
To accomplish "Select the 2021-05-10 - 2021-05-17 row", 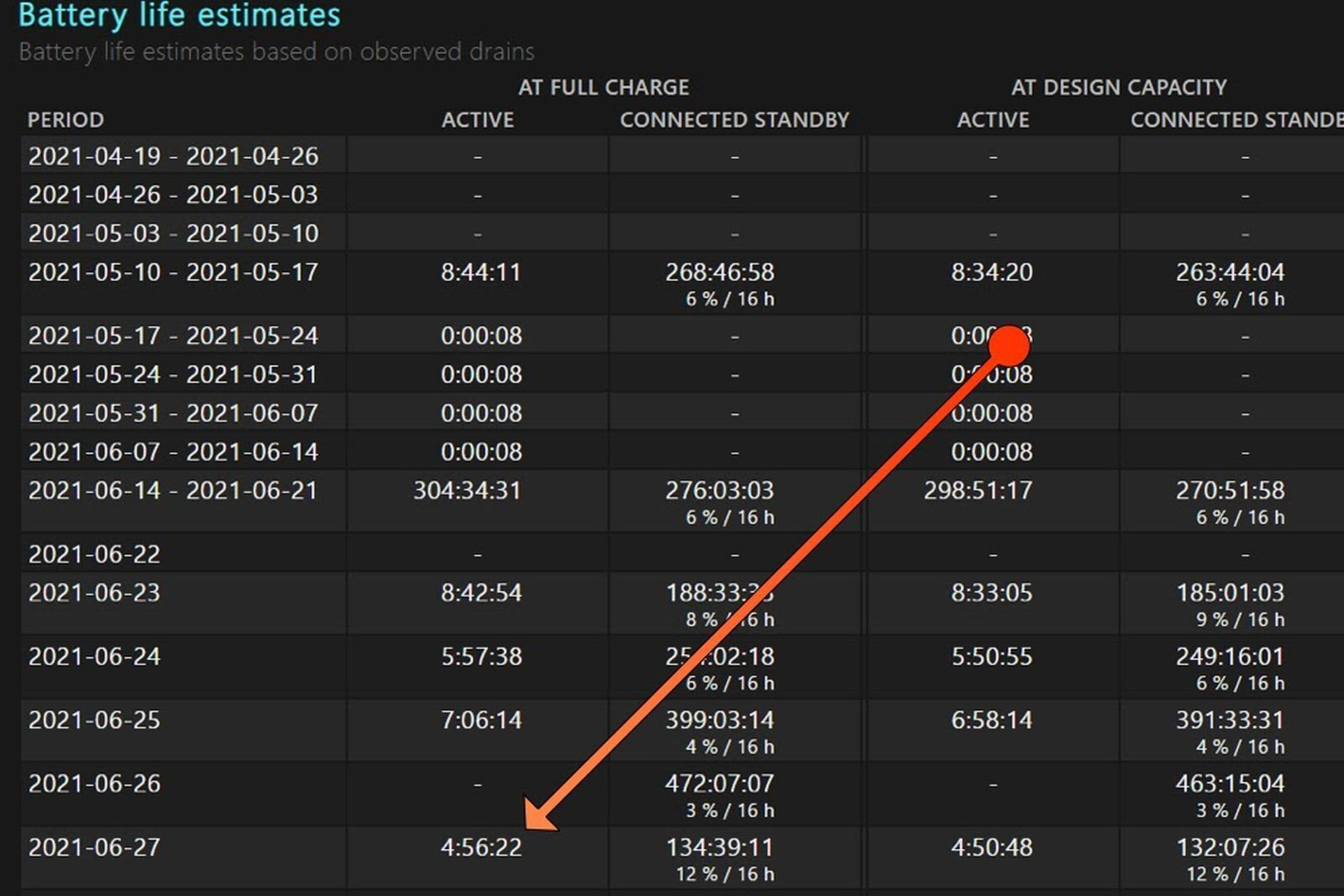I will [175, 272].
